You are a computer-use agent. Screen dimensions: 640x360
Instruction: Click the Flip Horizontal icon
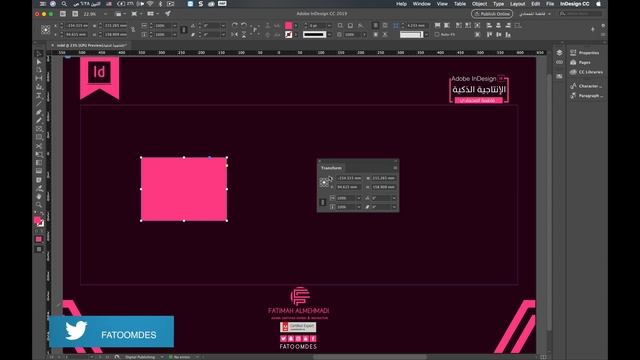pos(235,35)
